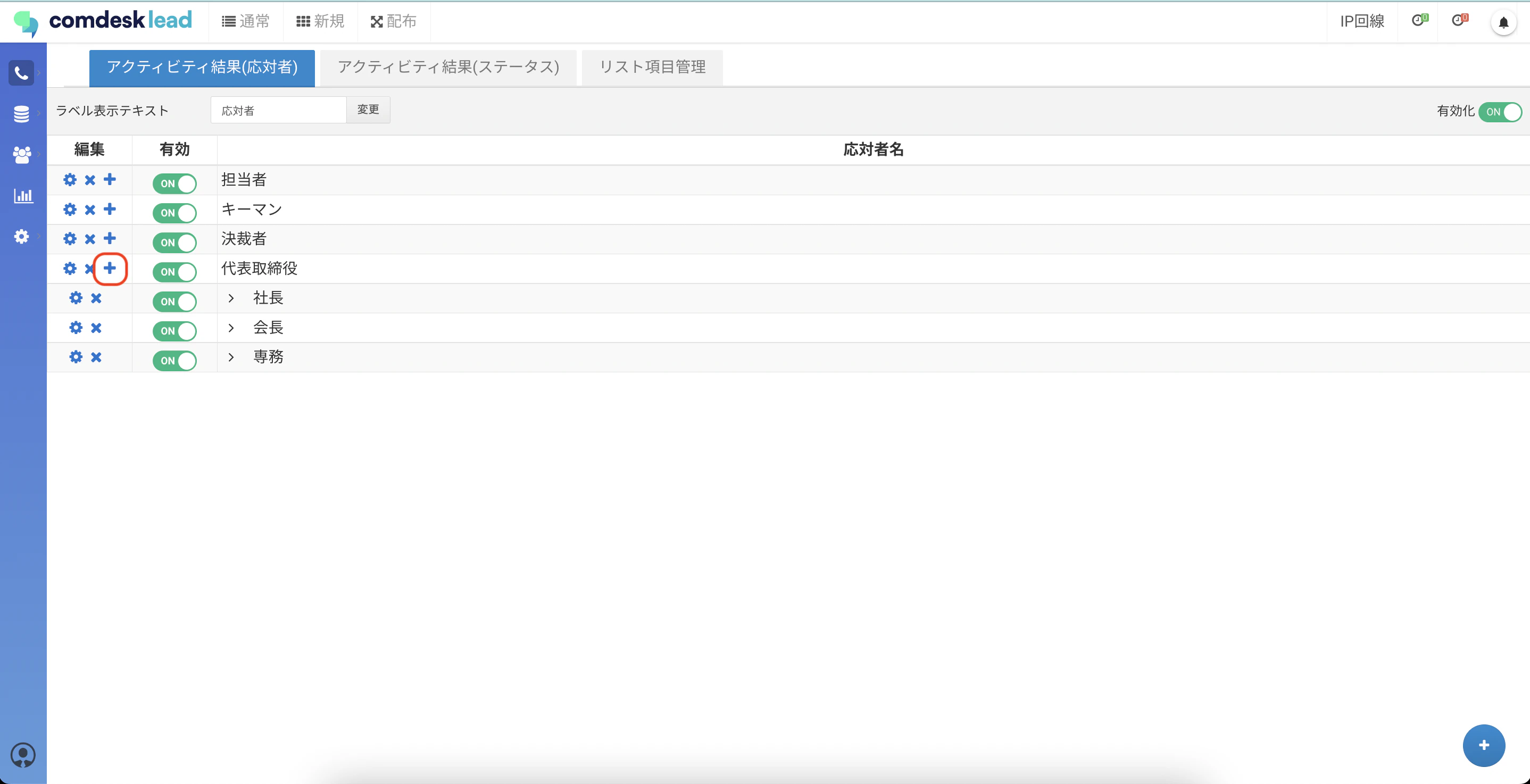Viewport: 1530px width, 784px height.
Task: Open the users group section in sidebar
Action: 21,155
